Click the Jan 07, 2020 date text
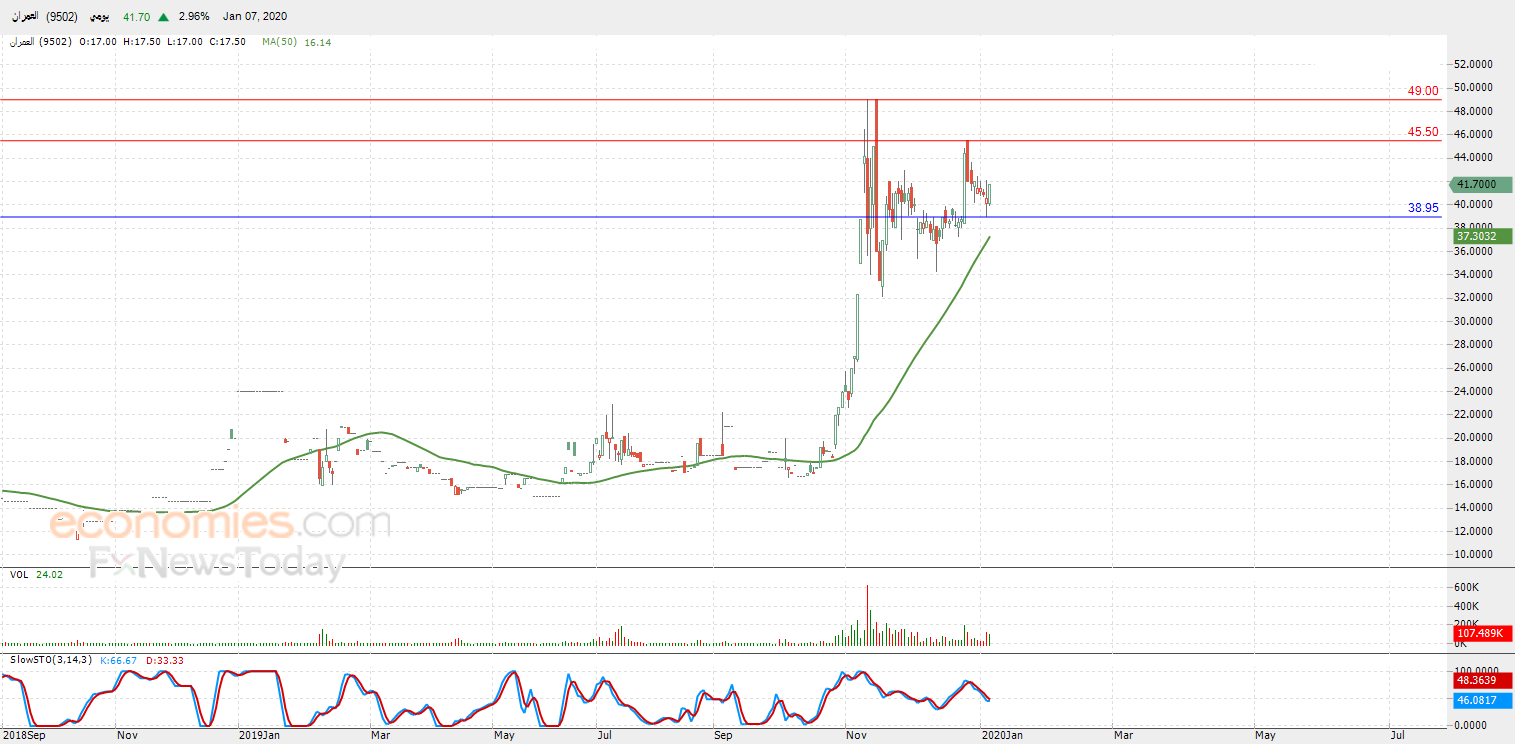Screen dimensions: 1515x744 pos(254,17)
